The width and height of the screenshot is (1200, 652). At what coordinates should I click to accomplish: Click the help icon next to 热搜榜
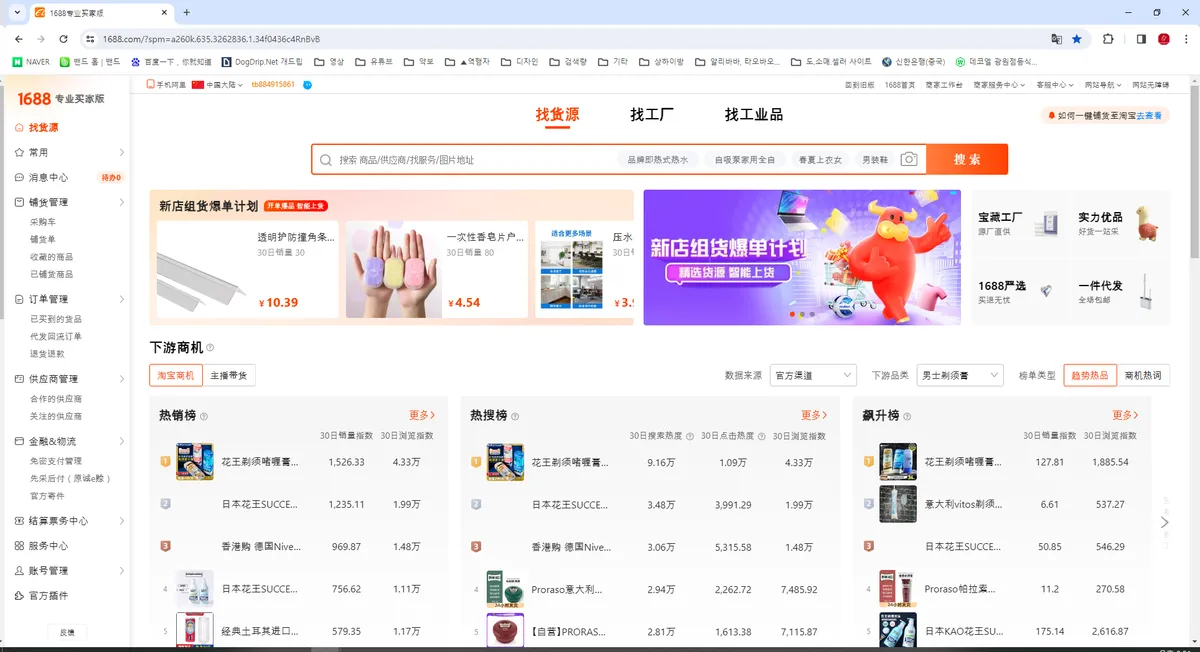[x=515, y=416]
